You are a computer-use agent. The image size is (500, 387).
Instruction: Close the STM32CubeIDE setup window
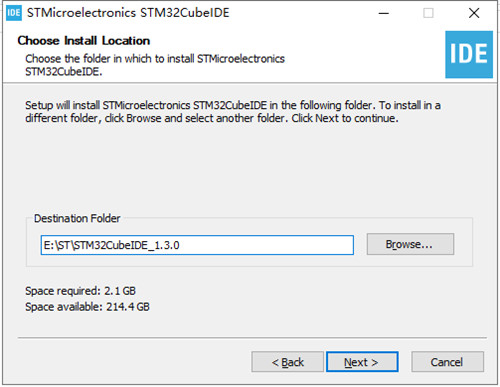tap(474, 13)
